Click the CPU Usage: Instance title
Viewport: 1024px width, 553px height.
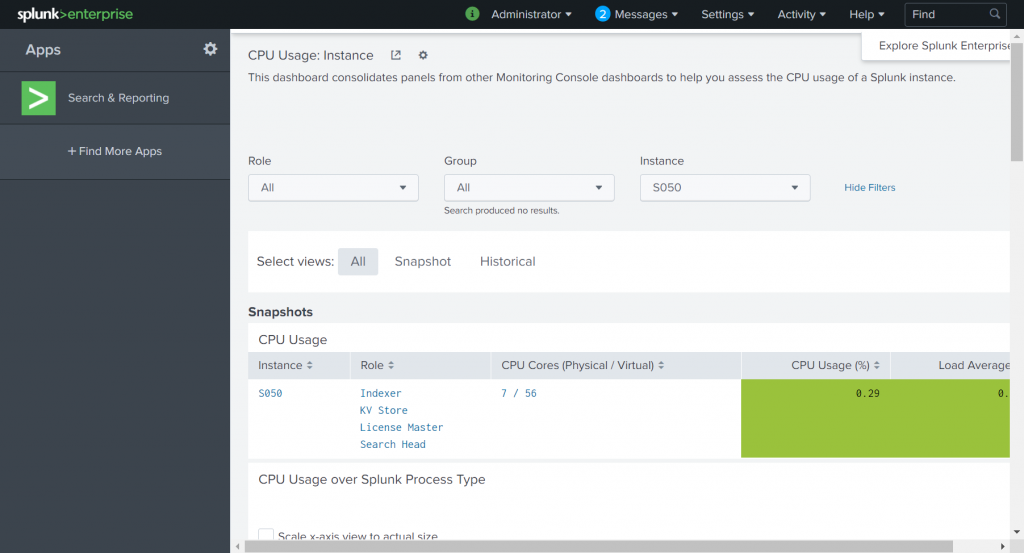311,55
